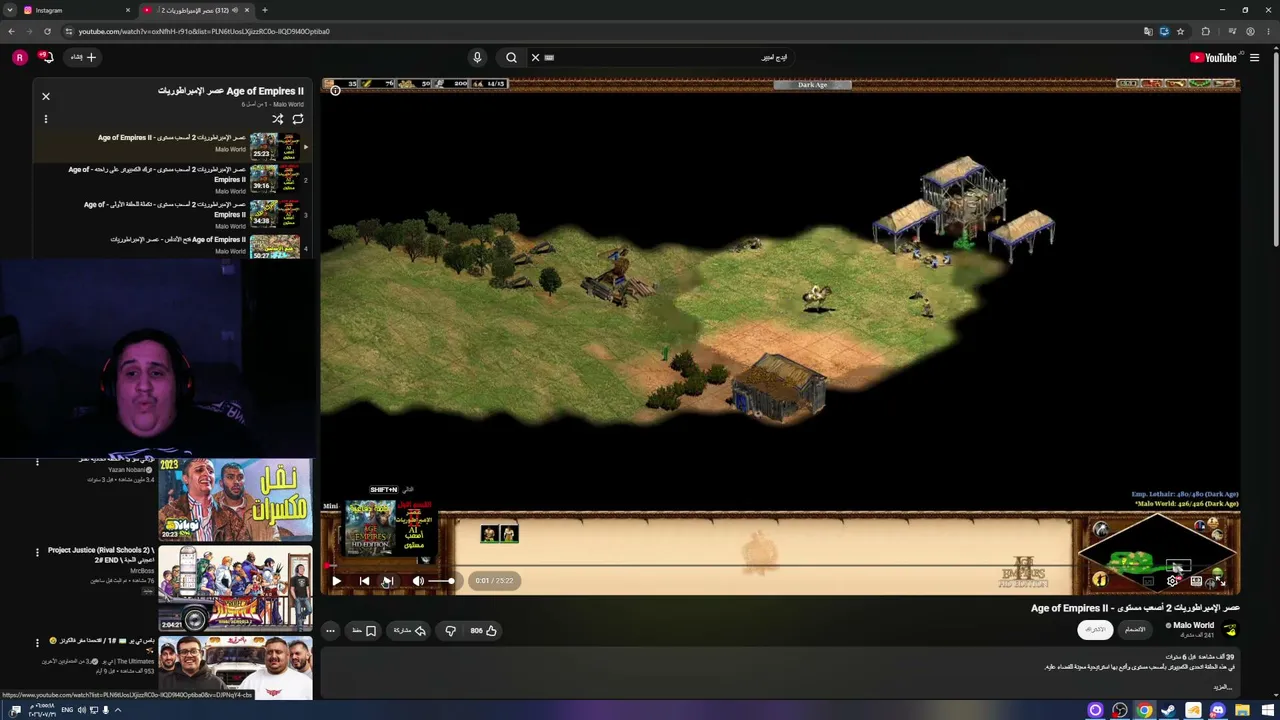Screen dimensions: 1280x720
Task: Switch the player to theater mode
Action: pos(1196,581)
